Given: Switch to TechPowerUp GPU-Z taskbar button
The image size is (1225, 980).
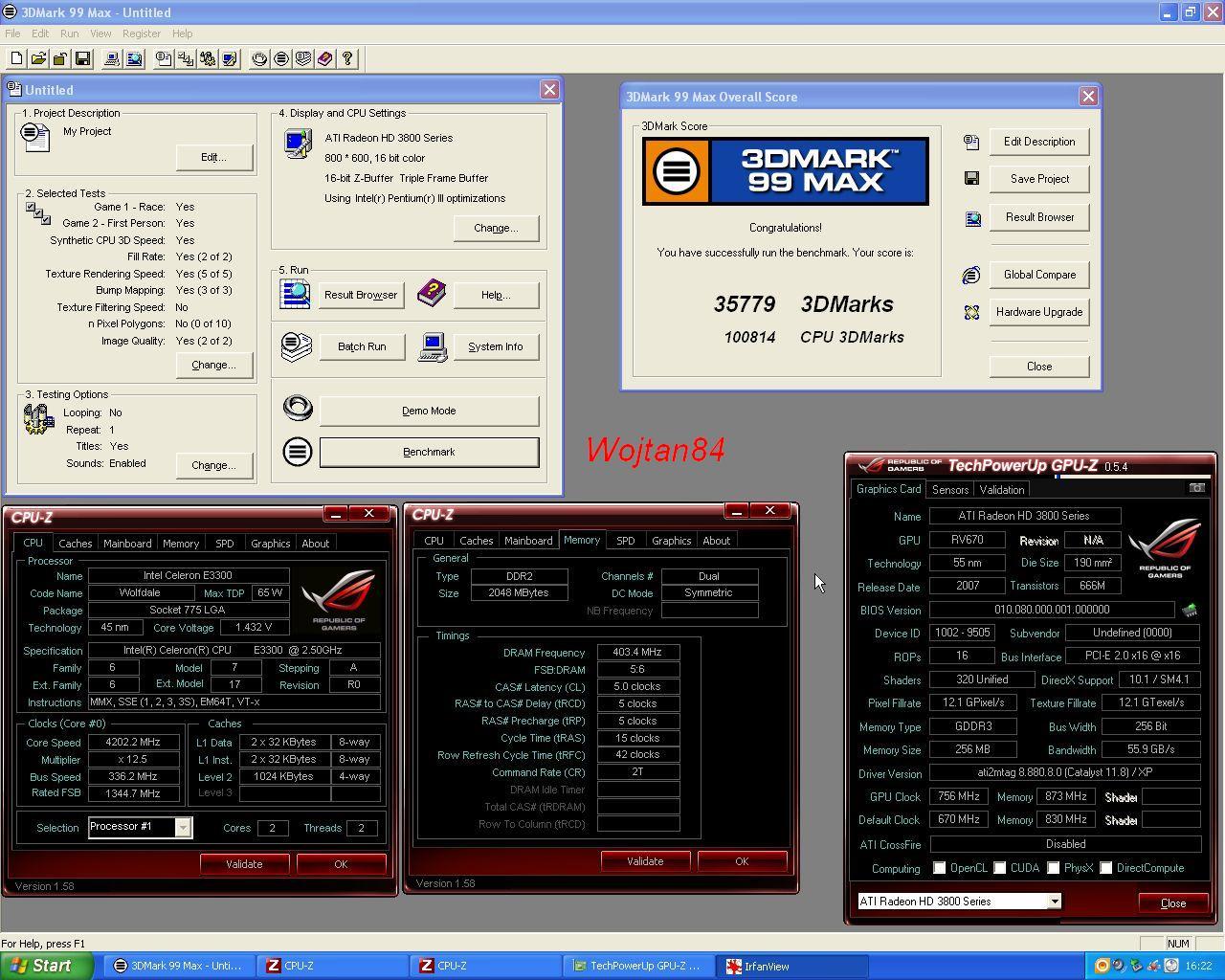Looking at the screenshot, I should (640, 967).
